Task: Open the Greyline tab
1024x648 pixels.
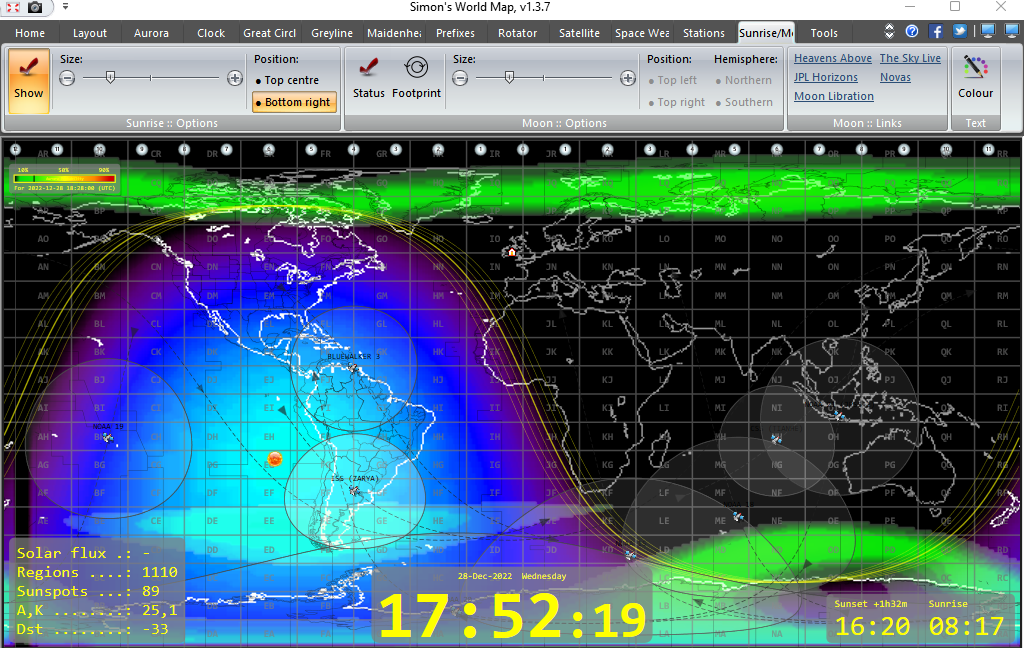Action: [331, 33]
